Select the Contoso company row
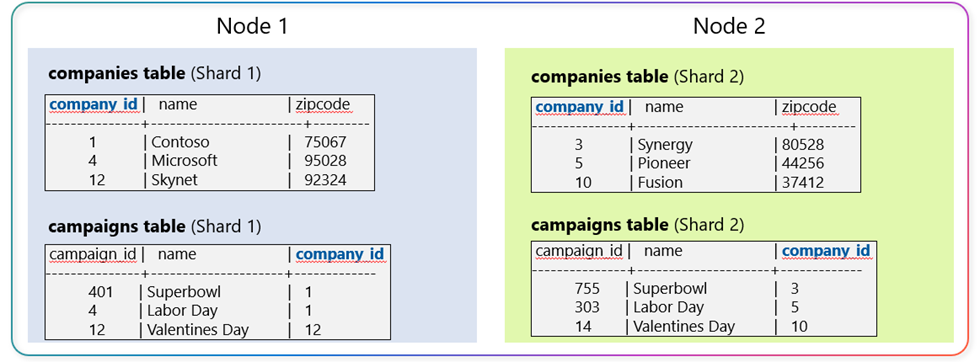This screenshot has width=980, height=362. point(209,142)
